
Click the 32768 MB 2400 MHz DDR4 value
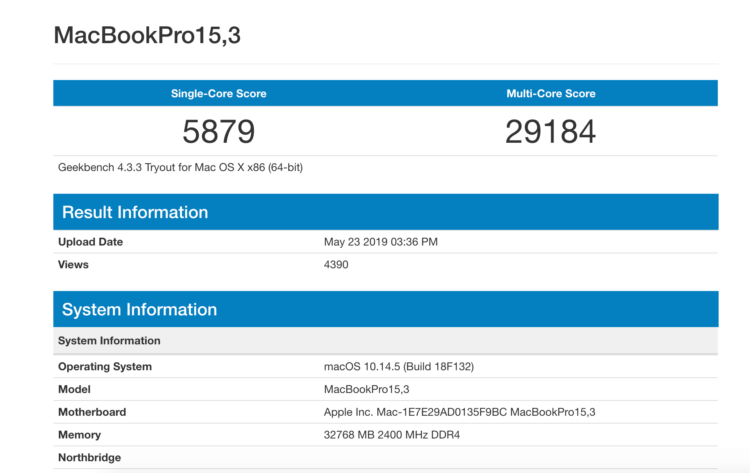pyautogui.click(x=392, y=435)
